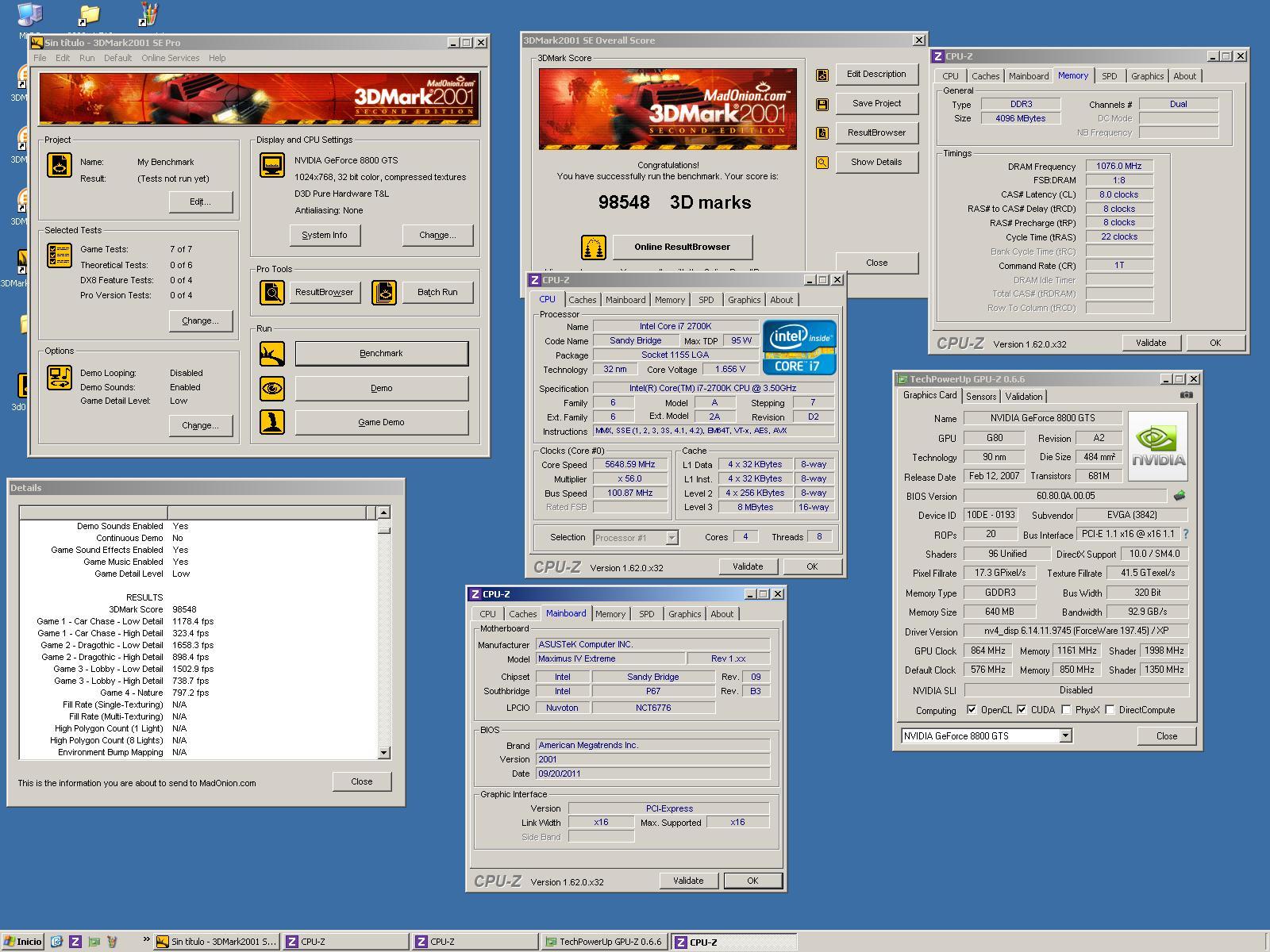Toggle the PhysX checkbox in GPU-Z
1270x952 pixels.
click(x=1066, y=710)
